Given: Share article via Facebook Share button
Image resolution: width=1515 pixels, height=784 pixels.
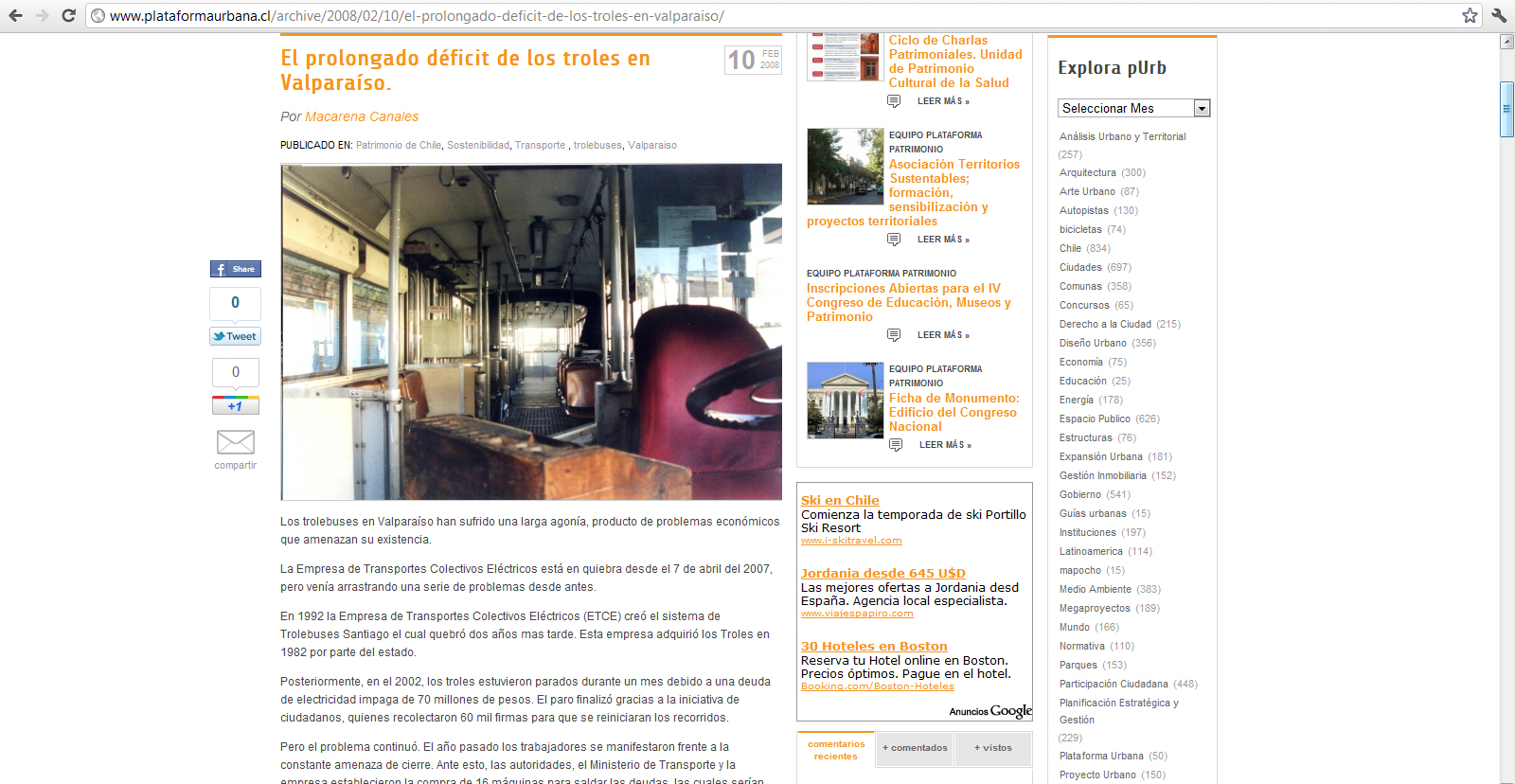Looking at the screenshot, I should 235,269.
